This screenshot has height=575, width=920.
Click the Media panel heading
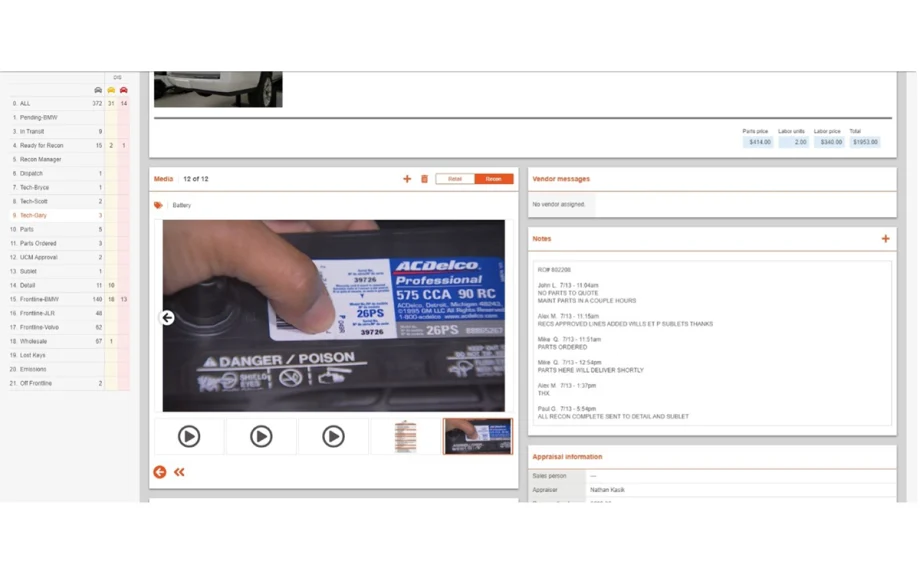click(163, 179)
